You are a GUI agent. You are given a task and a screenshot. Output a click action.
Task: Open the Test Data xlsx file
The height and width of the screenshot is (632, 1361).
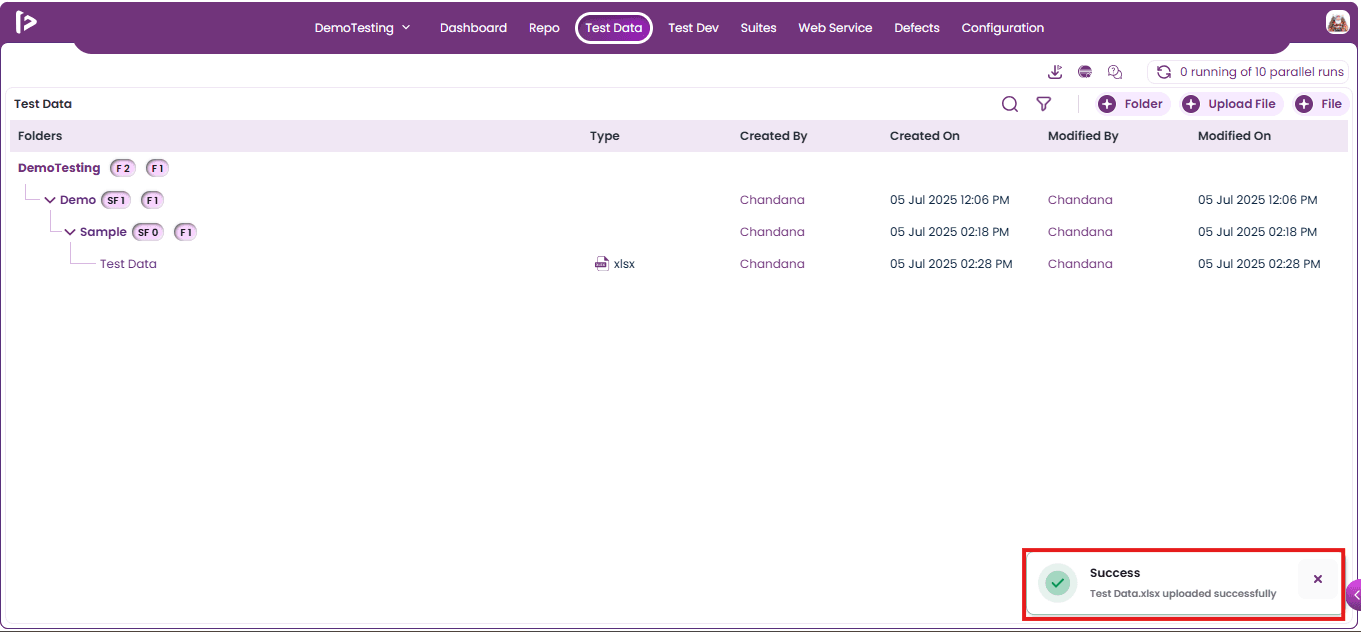click(x=128, y=264)
